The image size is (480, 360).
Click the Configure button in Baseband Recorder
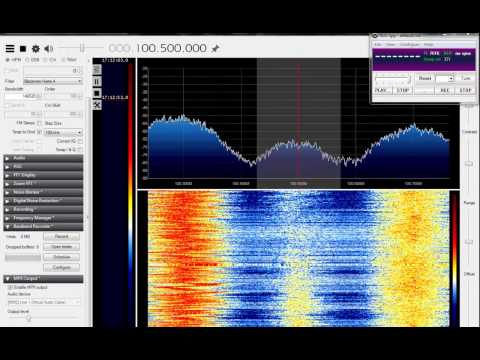coord(62,267)
